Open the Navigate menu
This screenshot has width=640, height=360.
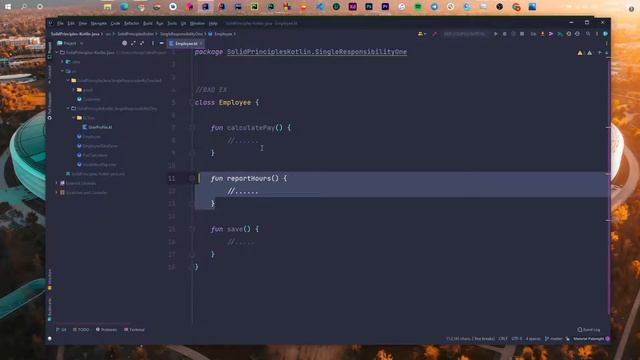[98, 24]
